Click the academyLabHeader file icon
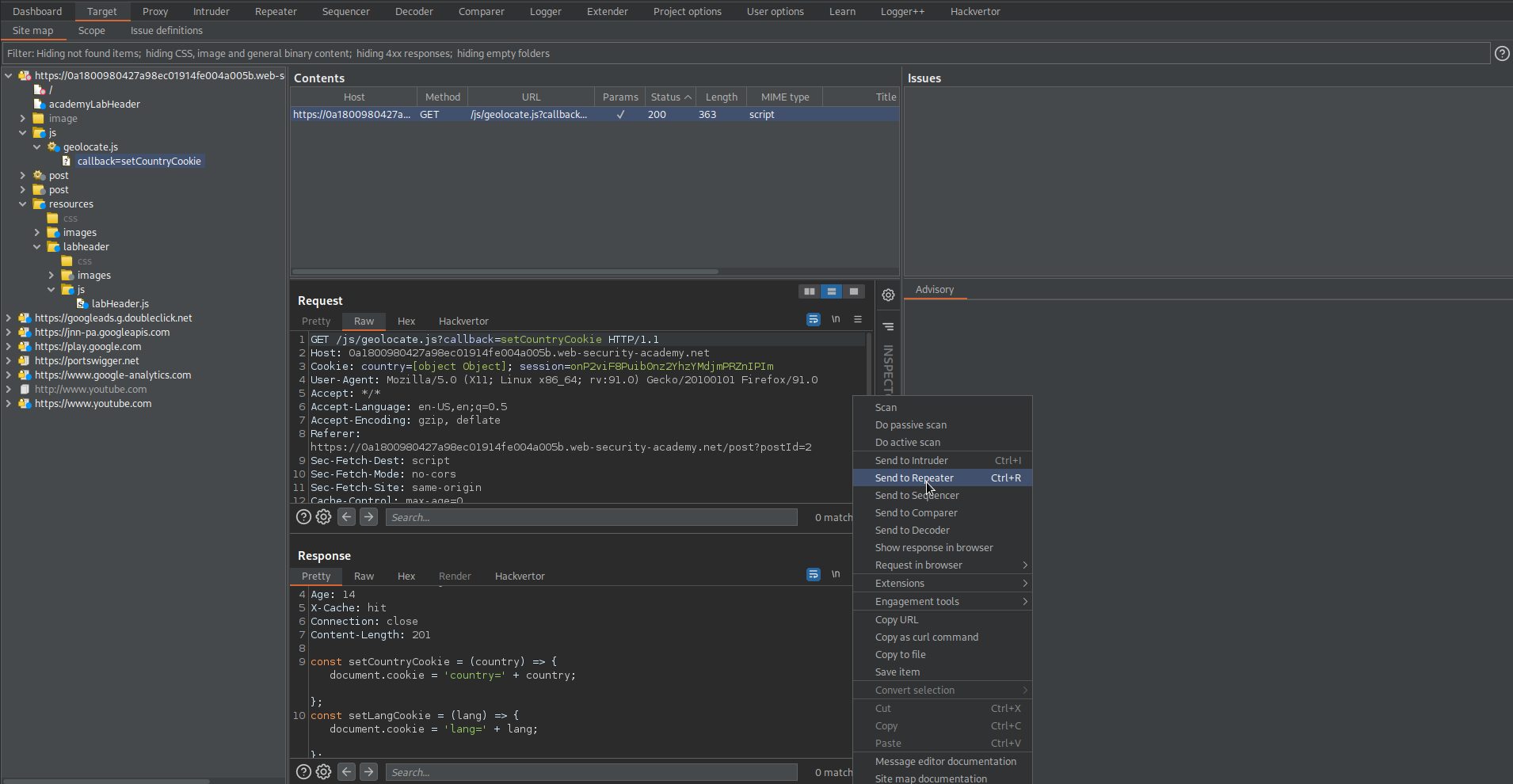Viewport: 1513px width, 784px height. [39, 104]
